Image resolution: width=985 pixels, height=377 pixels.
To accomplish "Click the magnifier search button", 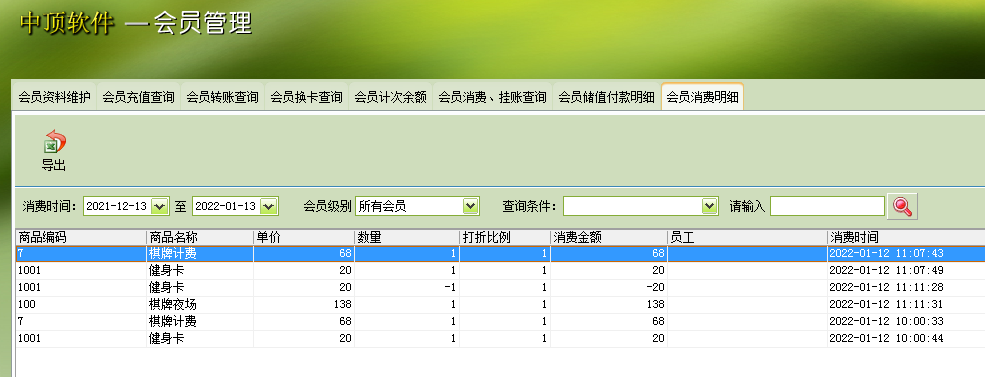I will pyautogui.click(x=902, y=206).
